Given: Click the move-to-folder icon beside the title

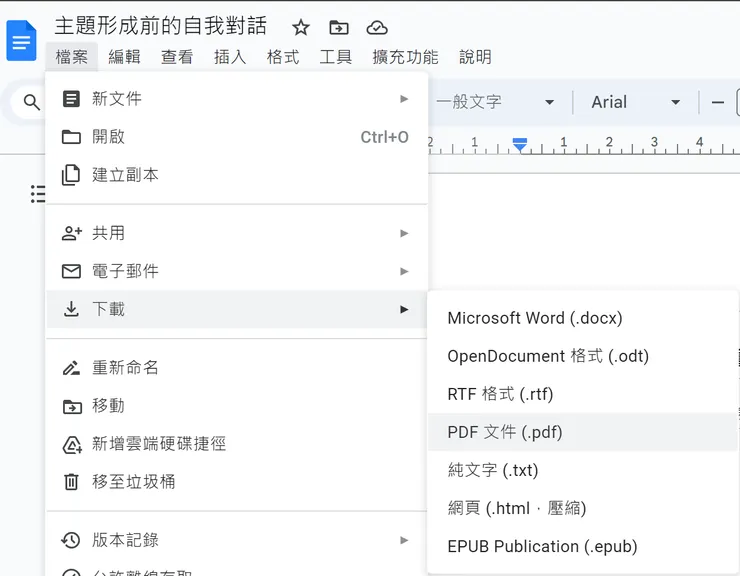Looking at the screenshot, I should (x=339, y=28).
